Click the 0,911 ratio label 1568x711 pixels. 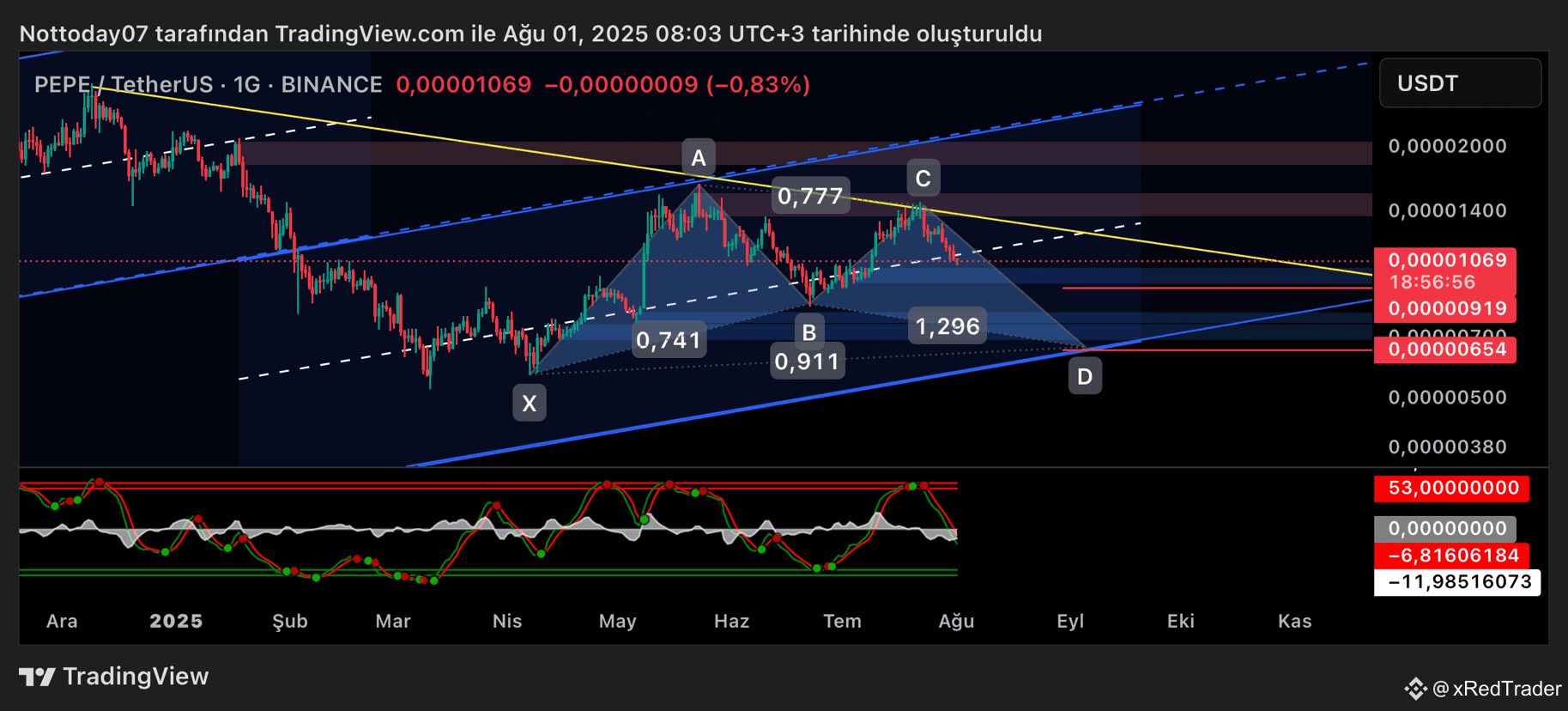tap(807, 362)
